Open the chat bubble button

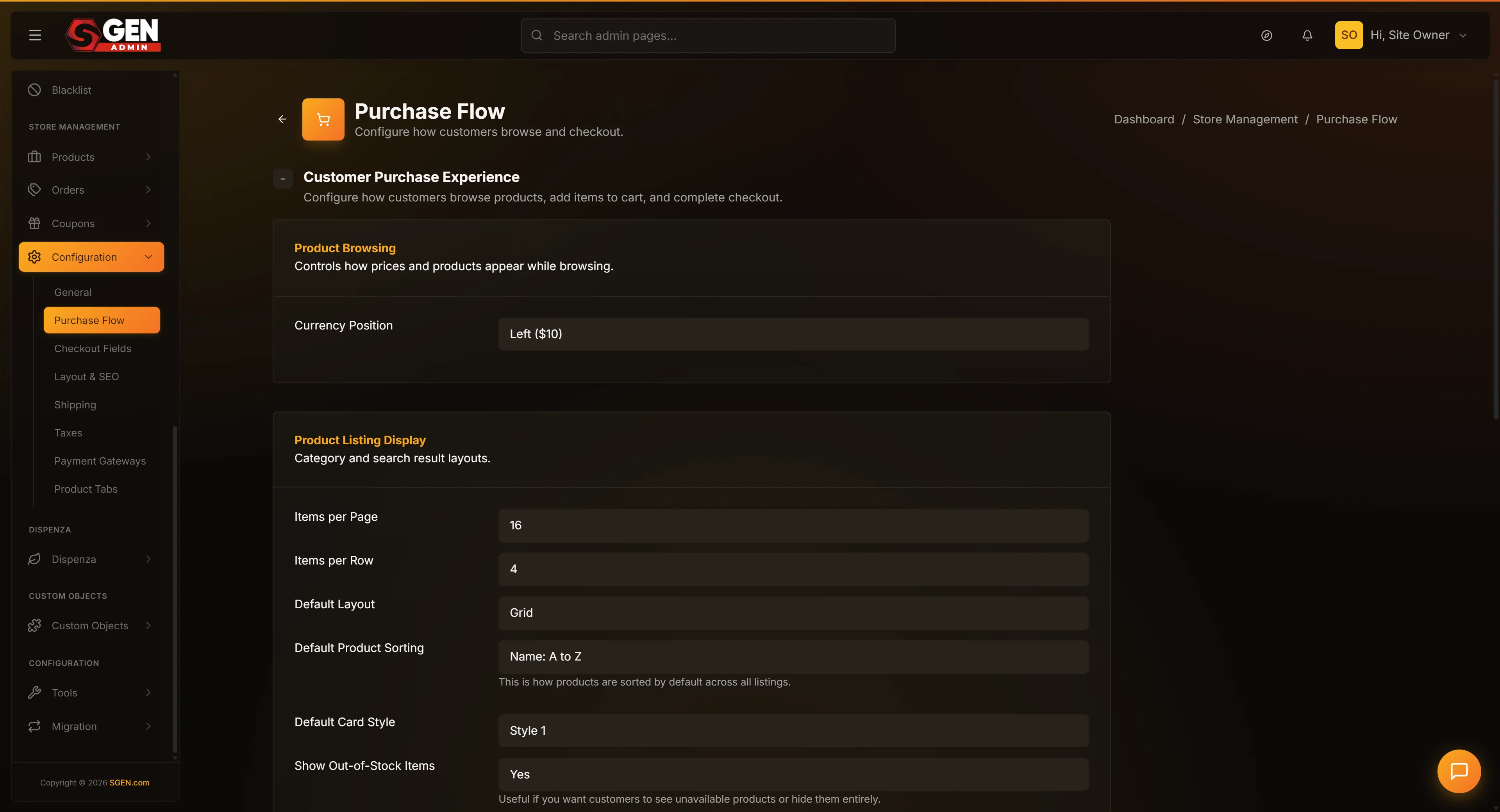[x=1459, y=771]
